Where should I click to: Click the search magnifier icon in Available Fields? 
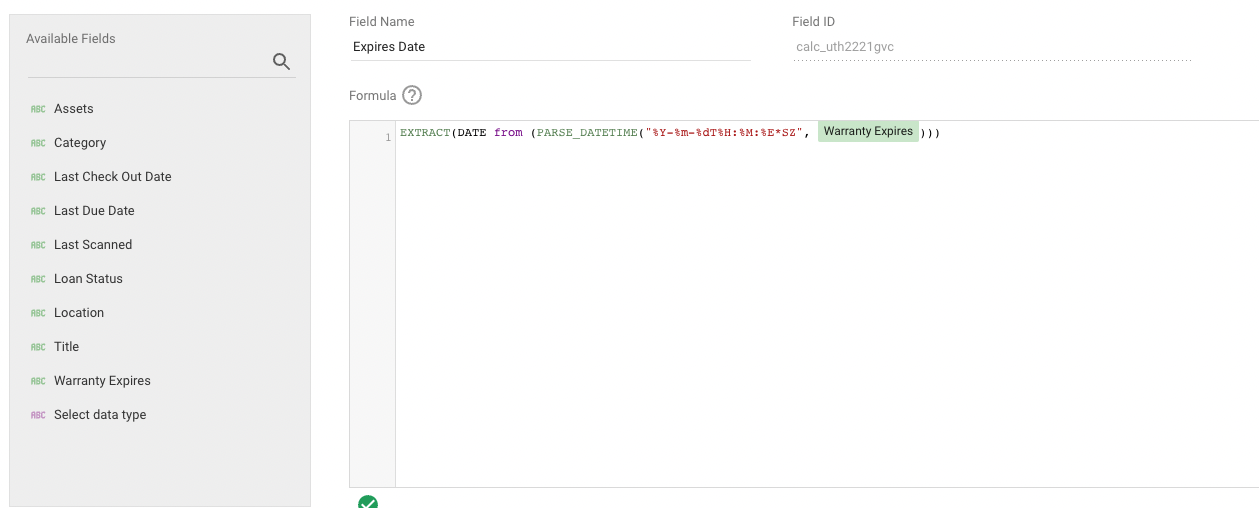tap(282, 62)
